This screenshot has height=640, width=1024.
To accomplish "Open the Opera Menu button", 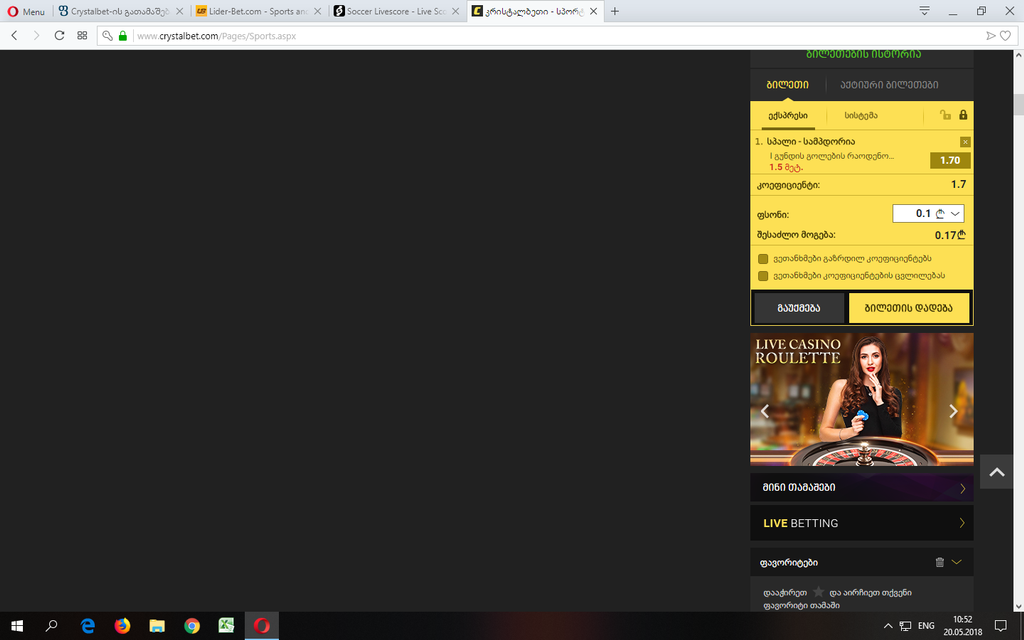I will pyautogui.click(x=26, y=11).
